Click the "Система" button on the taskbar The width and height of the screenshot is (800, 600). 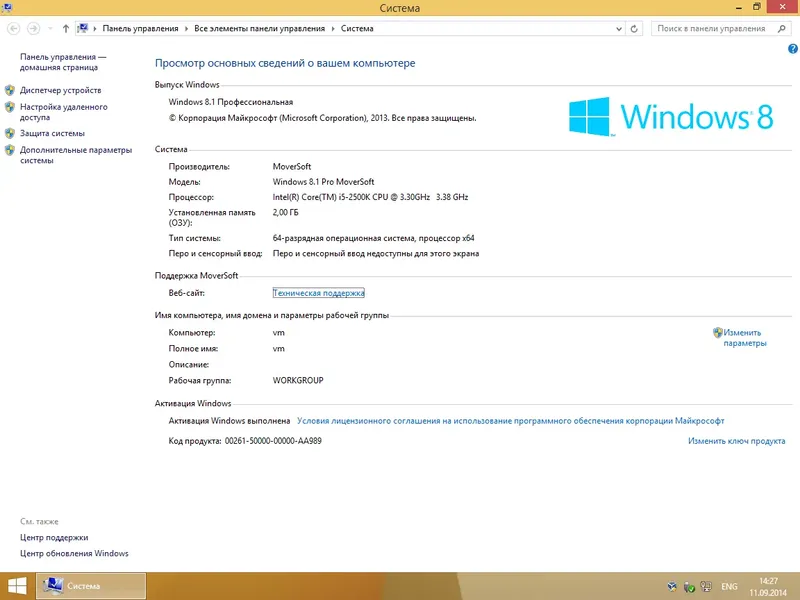tap(80, 586)
